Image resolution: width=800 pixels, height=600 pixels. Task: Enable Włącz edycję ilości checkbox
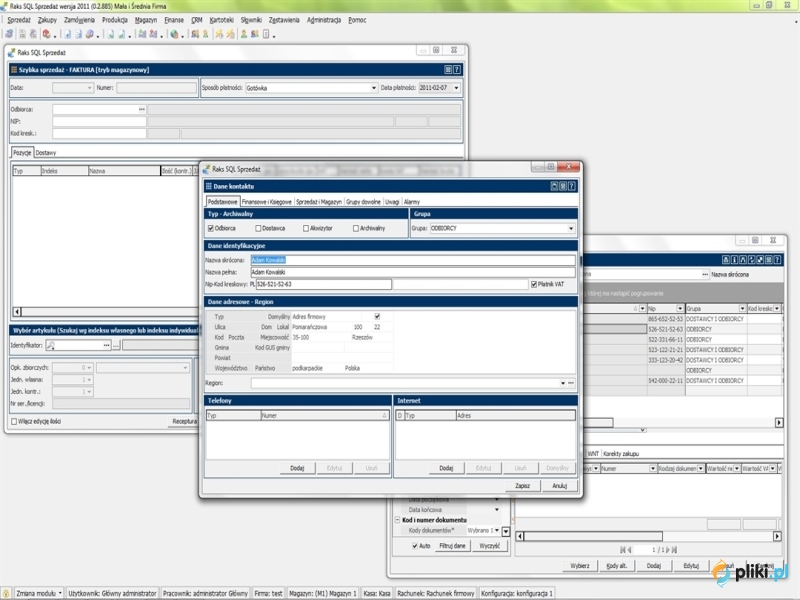pyautogui.click(x=14, y=421)
